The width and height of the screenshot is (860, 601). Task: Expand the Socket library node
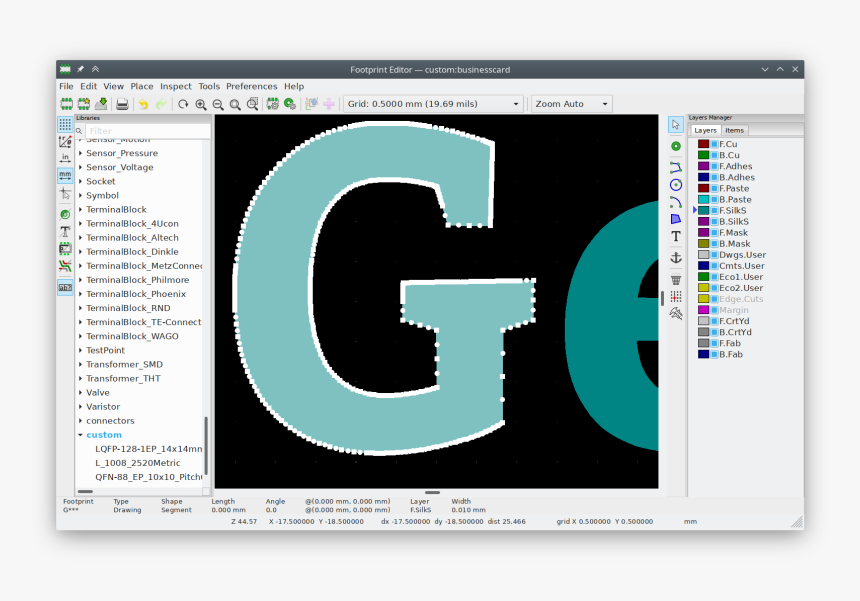tap(81, 182)
